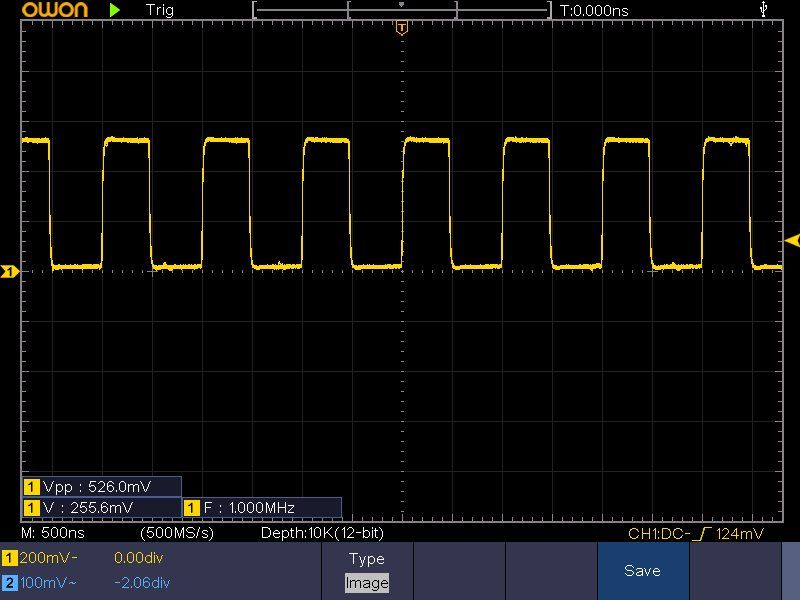Click the trigger level arrow on right edge
Screen dimensions: 800x600
pos(791,240)
